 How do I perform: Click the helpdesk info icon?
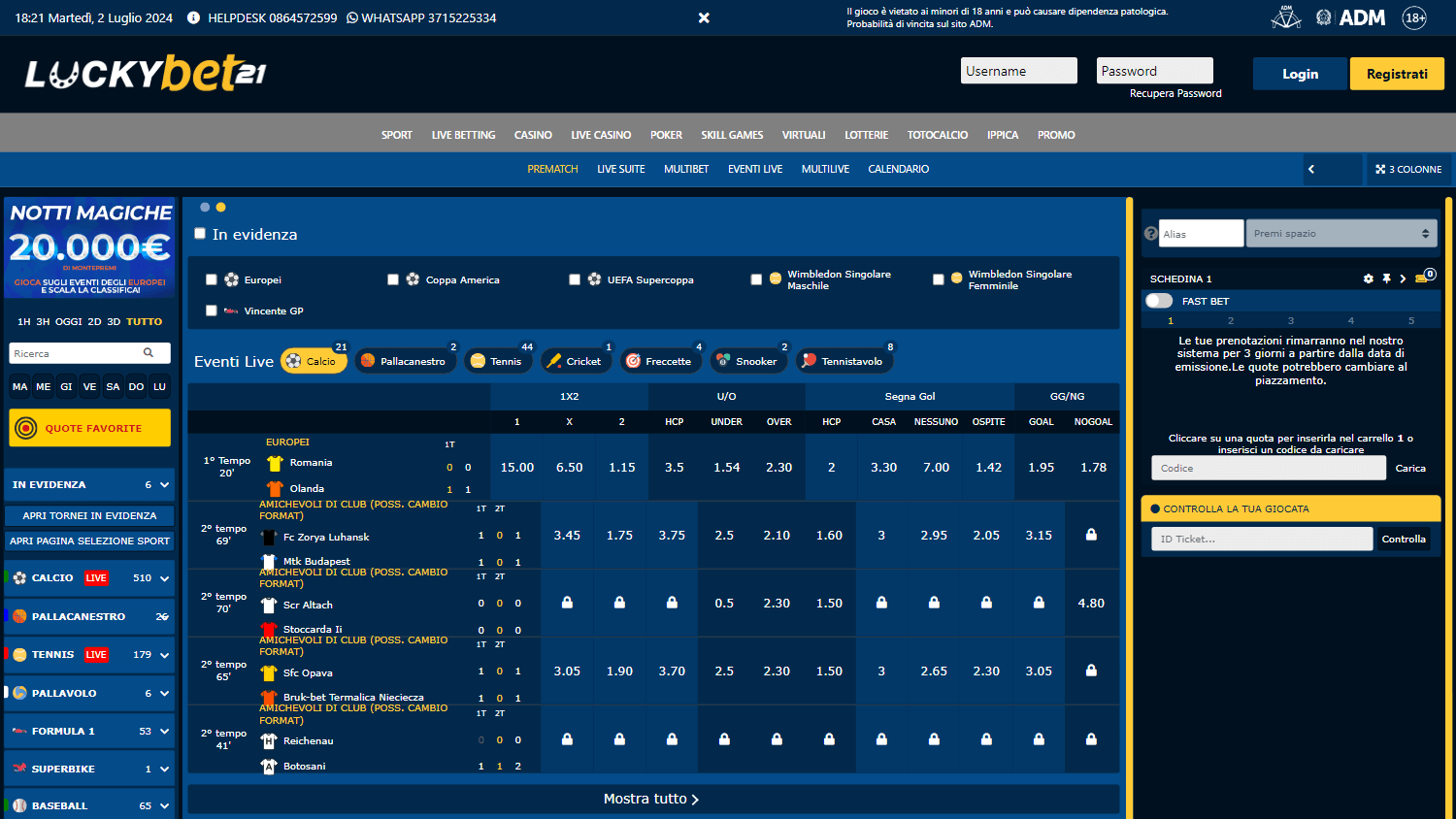click(193, 17)
